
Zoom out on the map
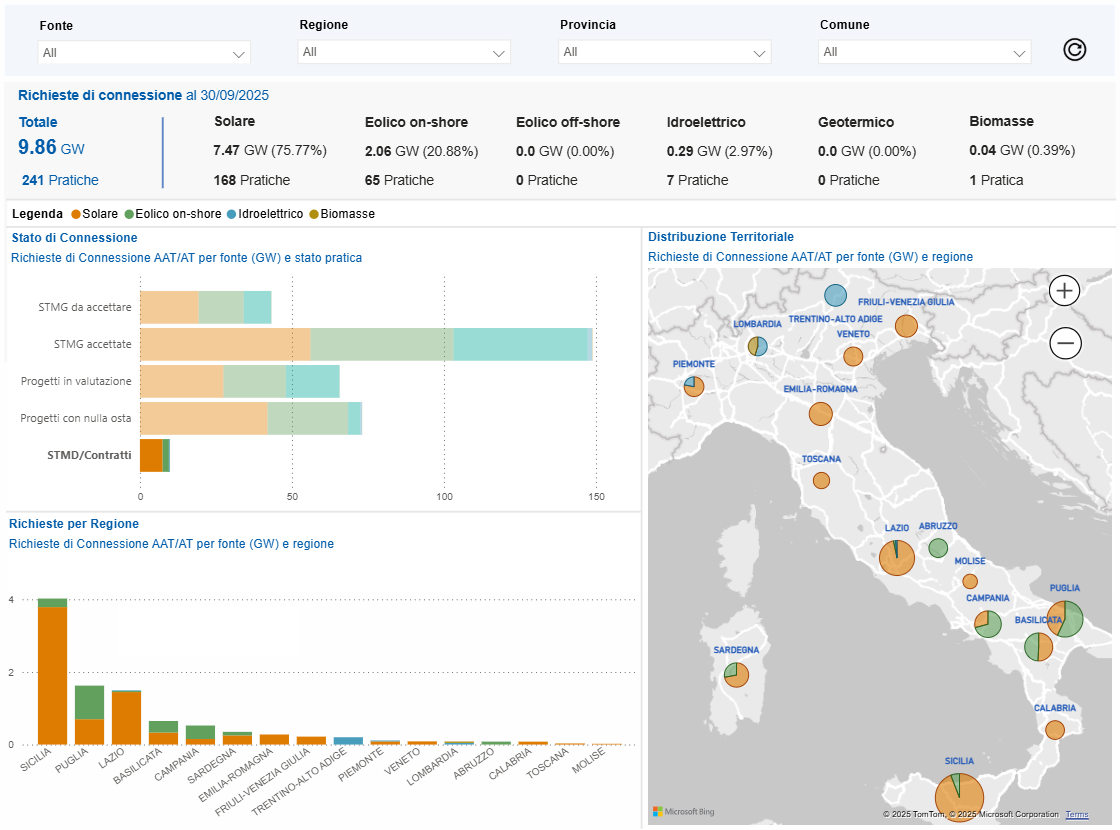pos(1065,343)
